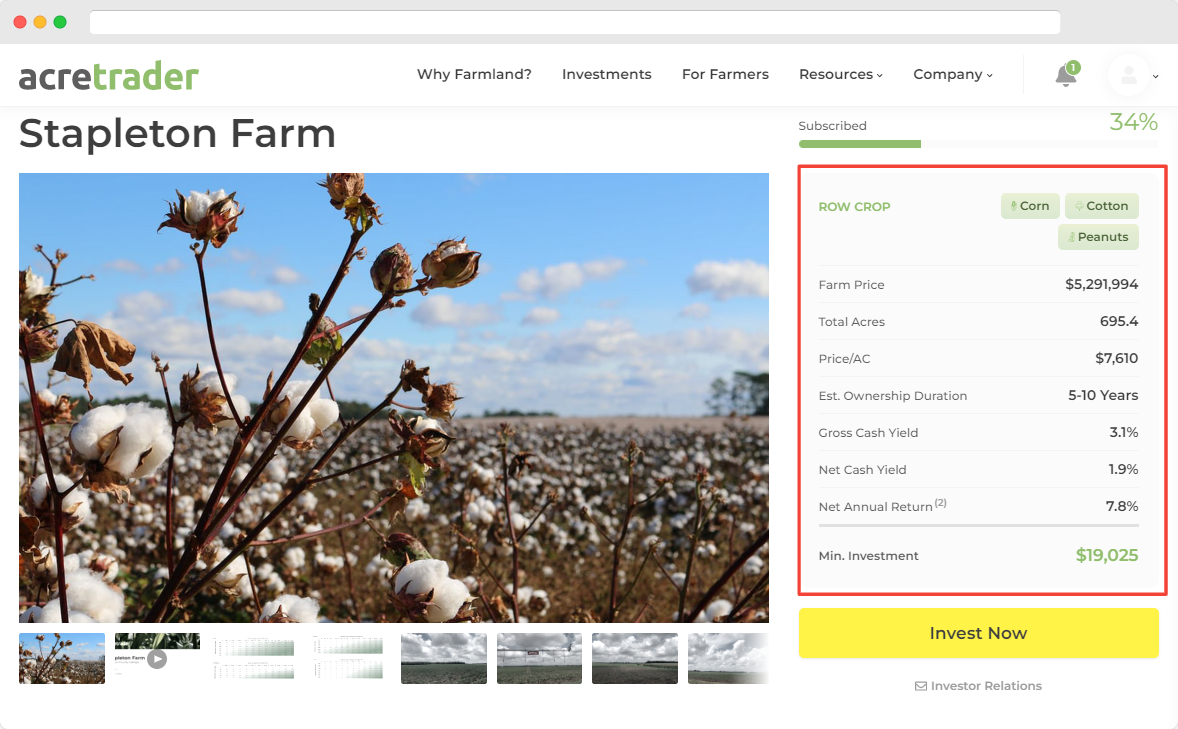Click the profile avatar icon
Screen dimensions: 1178x729
[x=1128, y=74]
